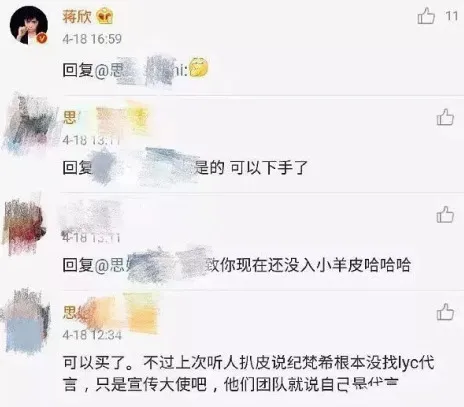The width and height of the screenshot is (464, 407).
Task: Like the comment mentioning 小羊皮哈哈哈
Action: click(x=445, y=214)
